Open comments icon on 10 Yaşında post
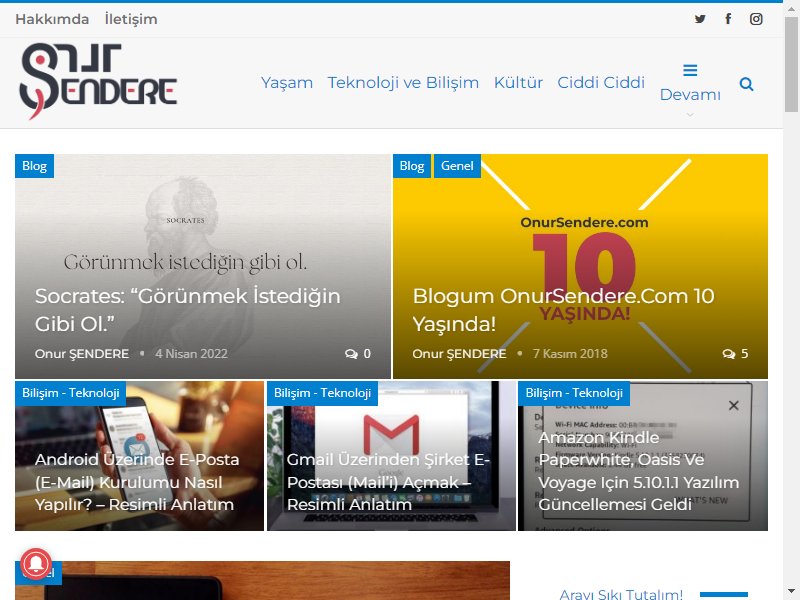 (729, 354)
